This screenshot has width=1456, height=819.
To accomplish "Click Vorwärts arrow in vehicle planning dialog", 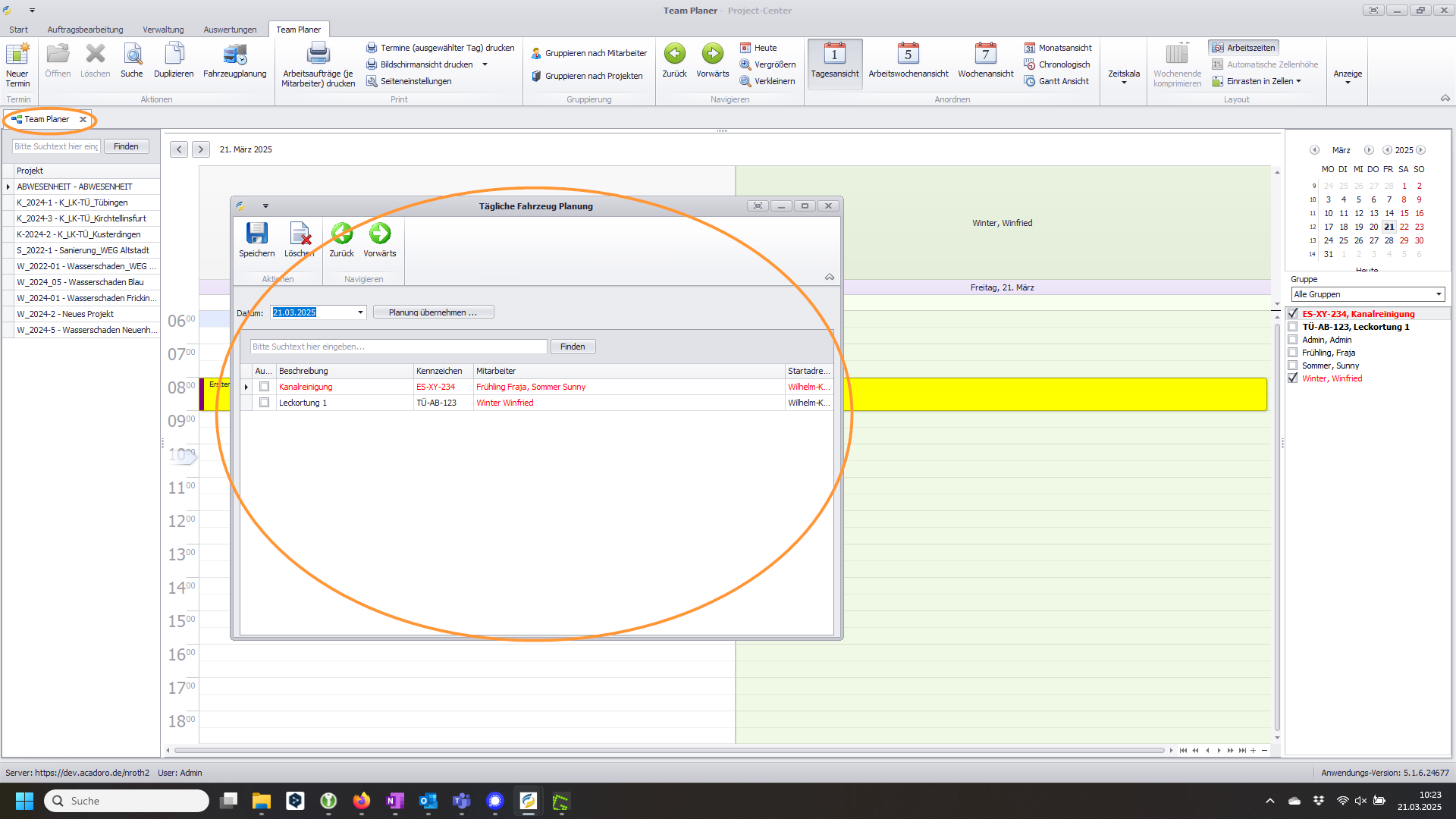I will tap(379, 234).
